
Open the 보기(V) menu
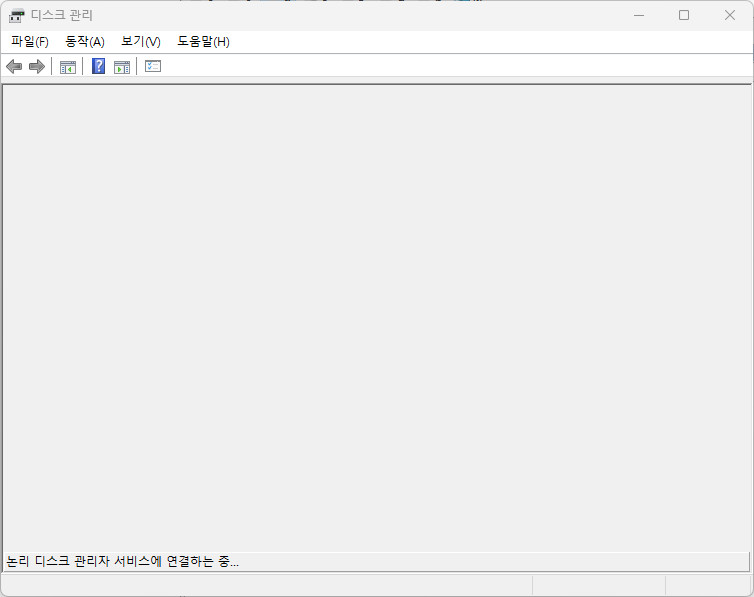click(141, 42)
